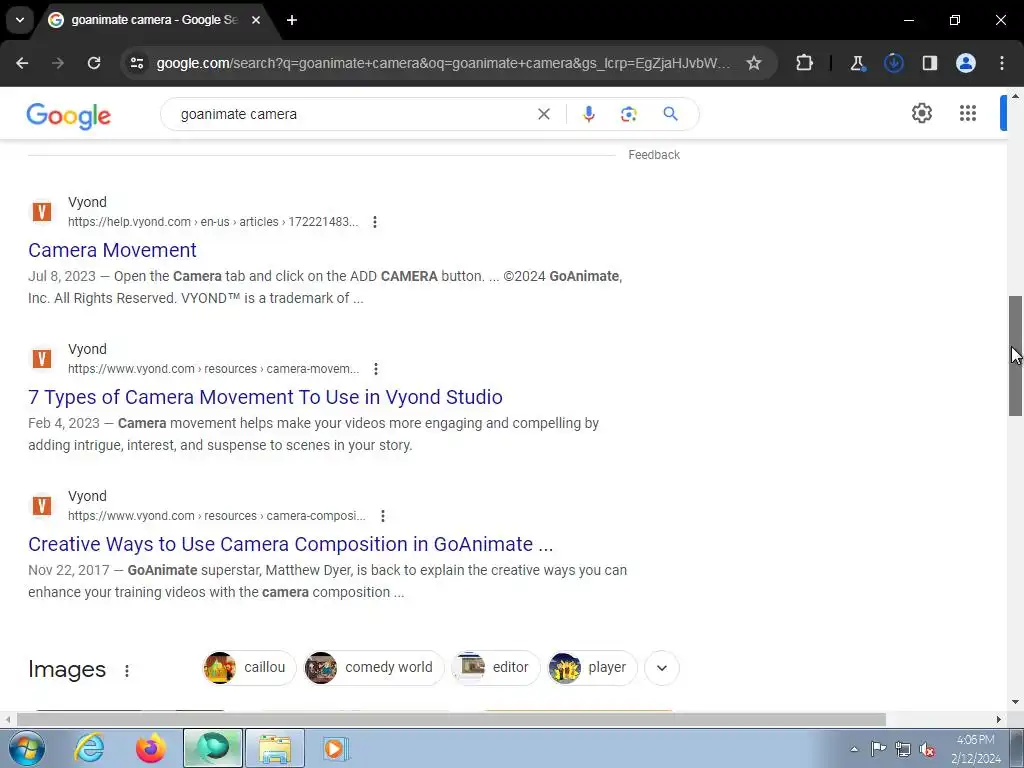Filter images by editor chip
The width and height of the screenshot is (1024, 768).
click(x=496, y=667)
